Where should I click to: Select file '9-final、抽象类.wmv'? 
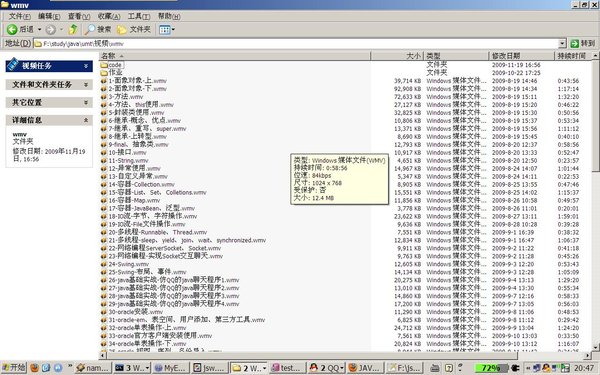(x=138, y=145)
